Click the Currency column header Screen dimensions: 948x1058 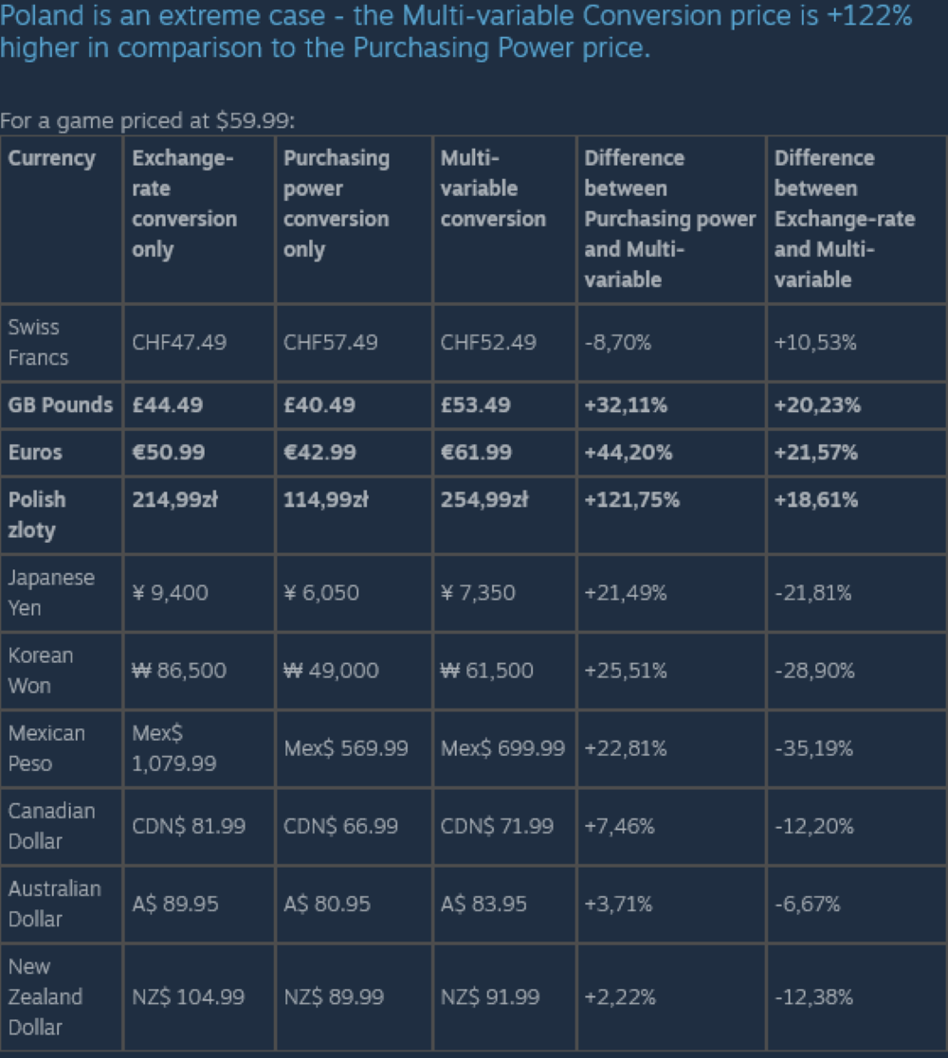click(61, 219)
